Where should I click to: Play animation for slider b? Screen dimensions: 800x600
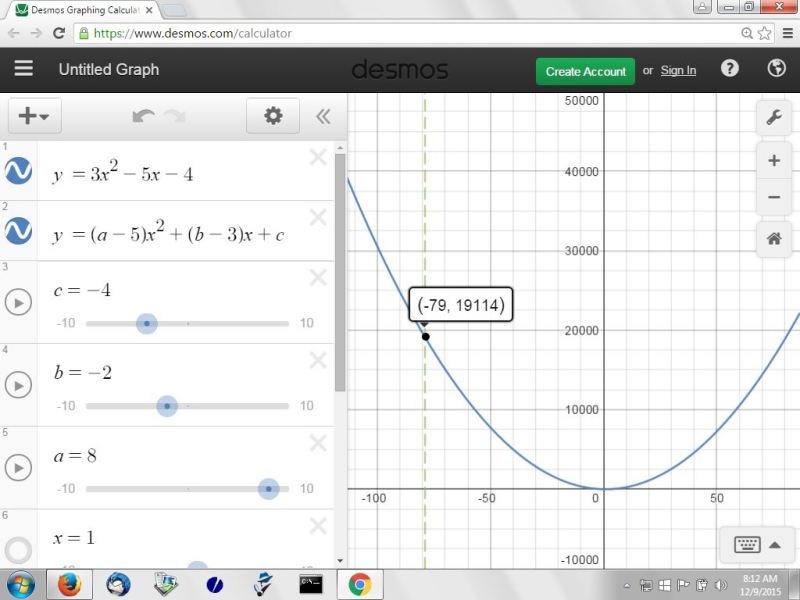point(18,385)
